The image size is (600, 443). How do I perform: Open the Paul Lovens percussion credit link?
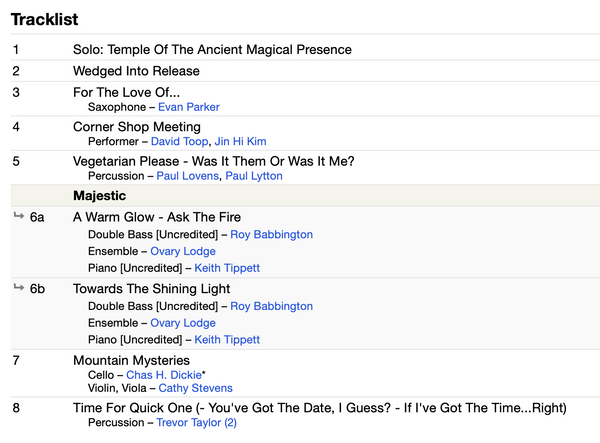pyautogui.click(x=188, y=176)
